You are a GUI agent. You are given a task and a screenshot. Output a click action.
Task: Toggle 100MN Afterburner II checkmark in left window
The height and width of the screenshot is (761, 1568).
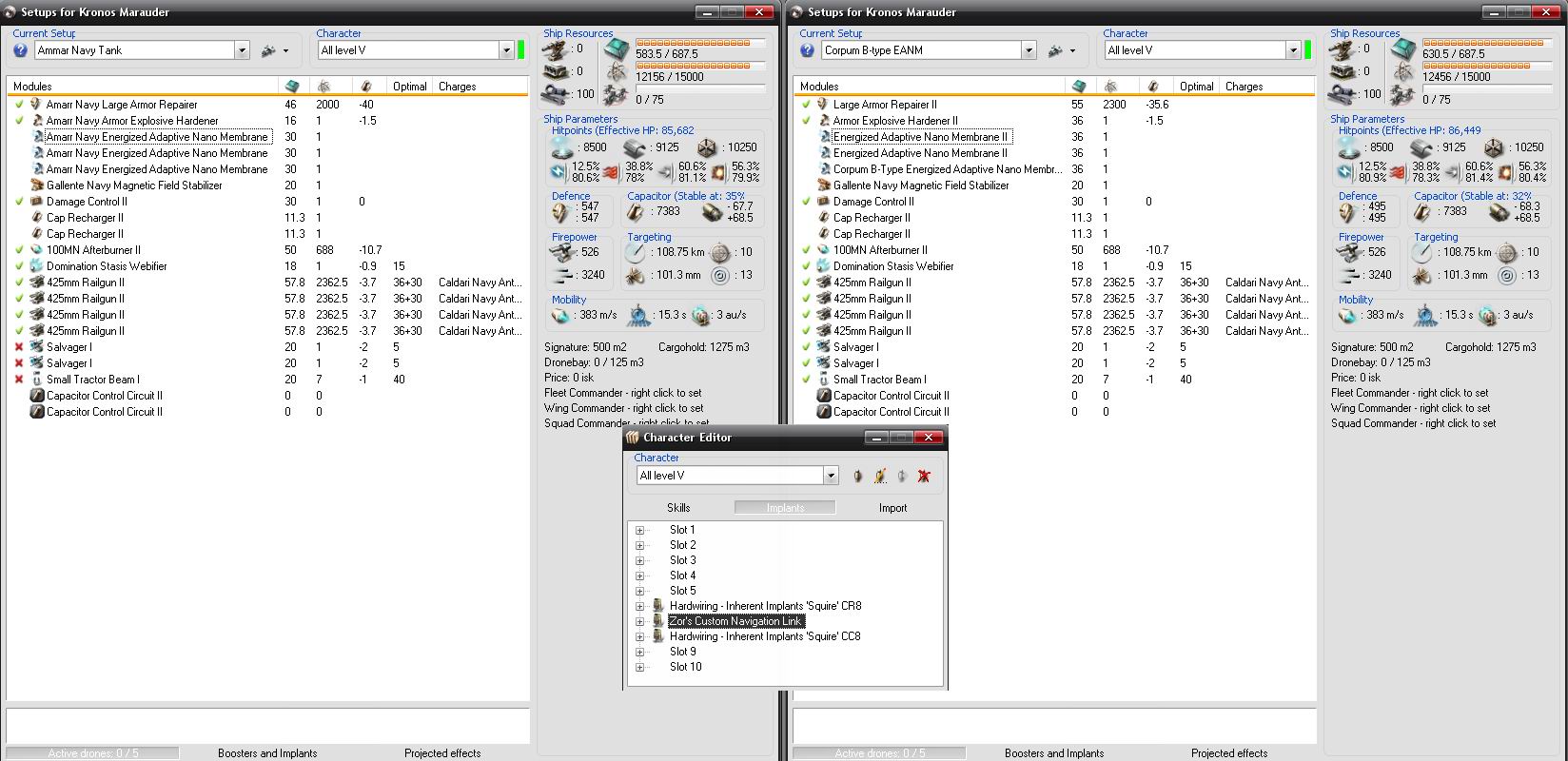coord(19,250)
